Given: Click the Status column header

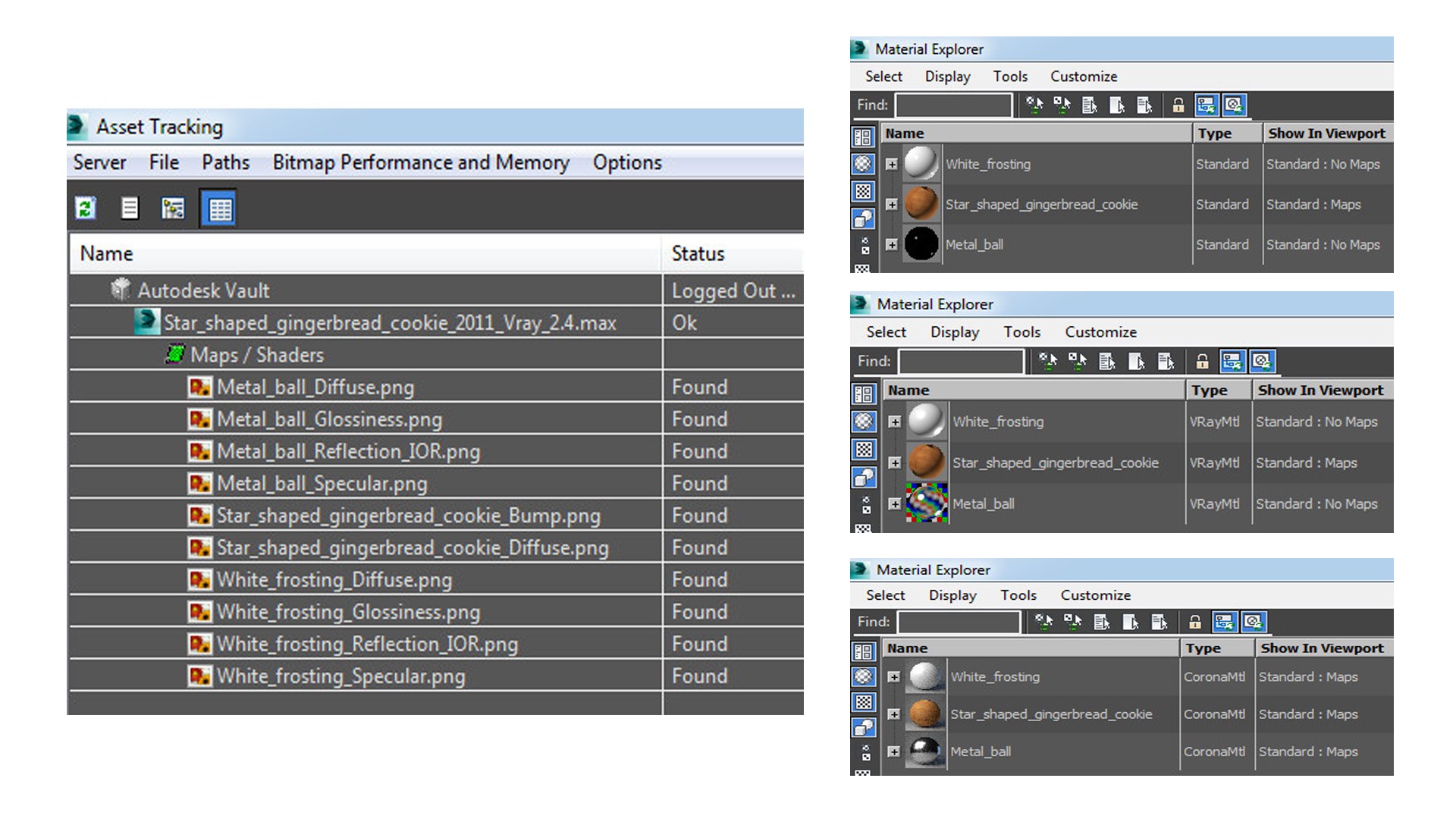Looking at the screenshot, I should pyautogui.click(x=698, y=253).
